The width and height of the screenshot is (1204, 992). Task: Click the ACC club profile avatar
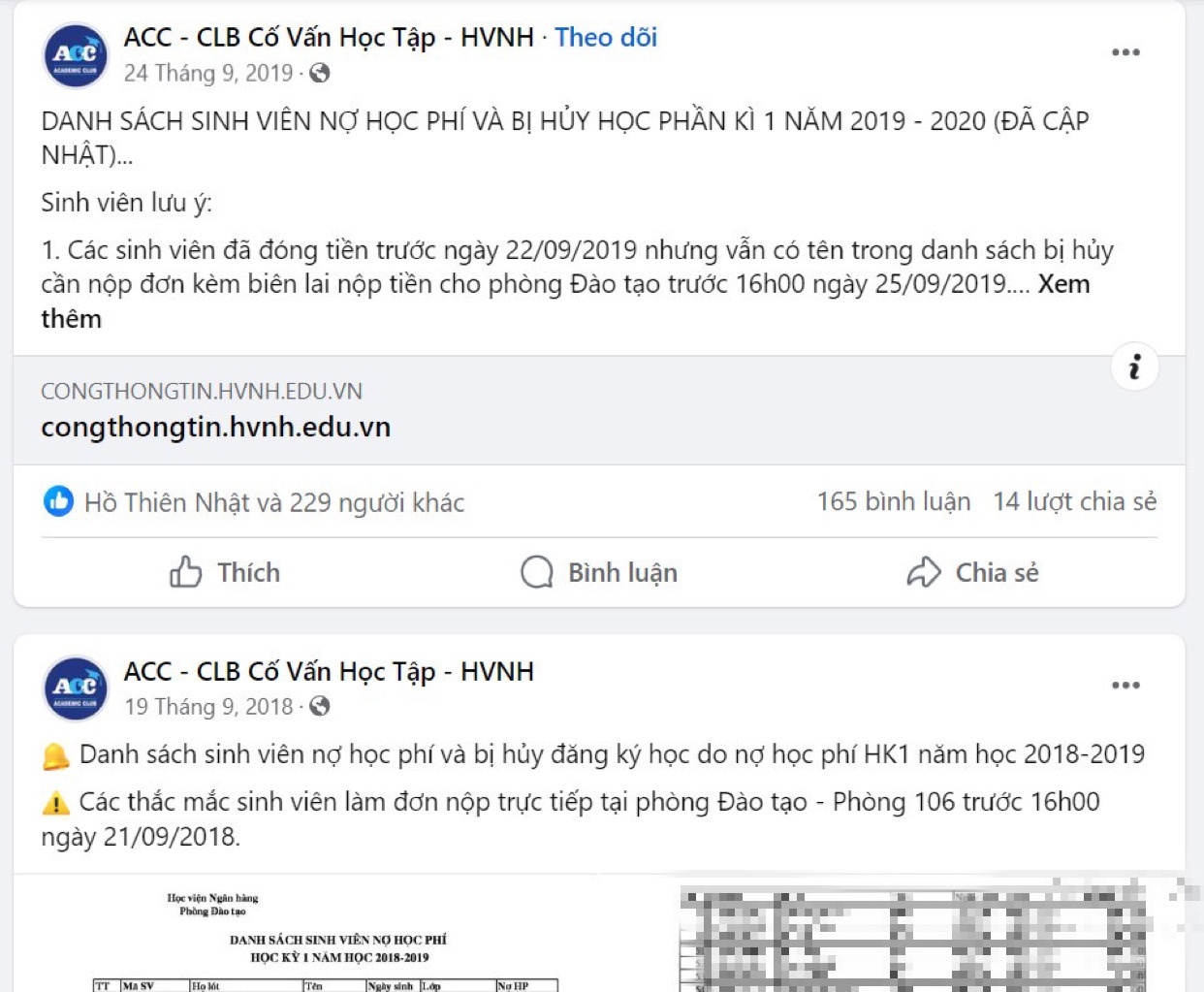pos(76,52)
